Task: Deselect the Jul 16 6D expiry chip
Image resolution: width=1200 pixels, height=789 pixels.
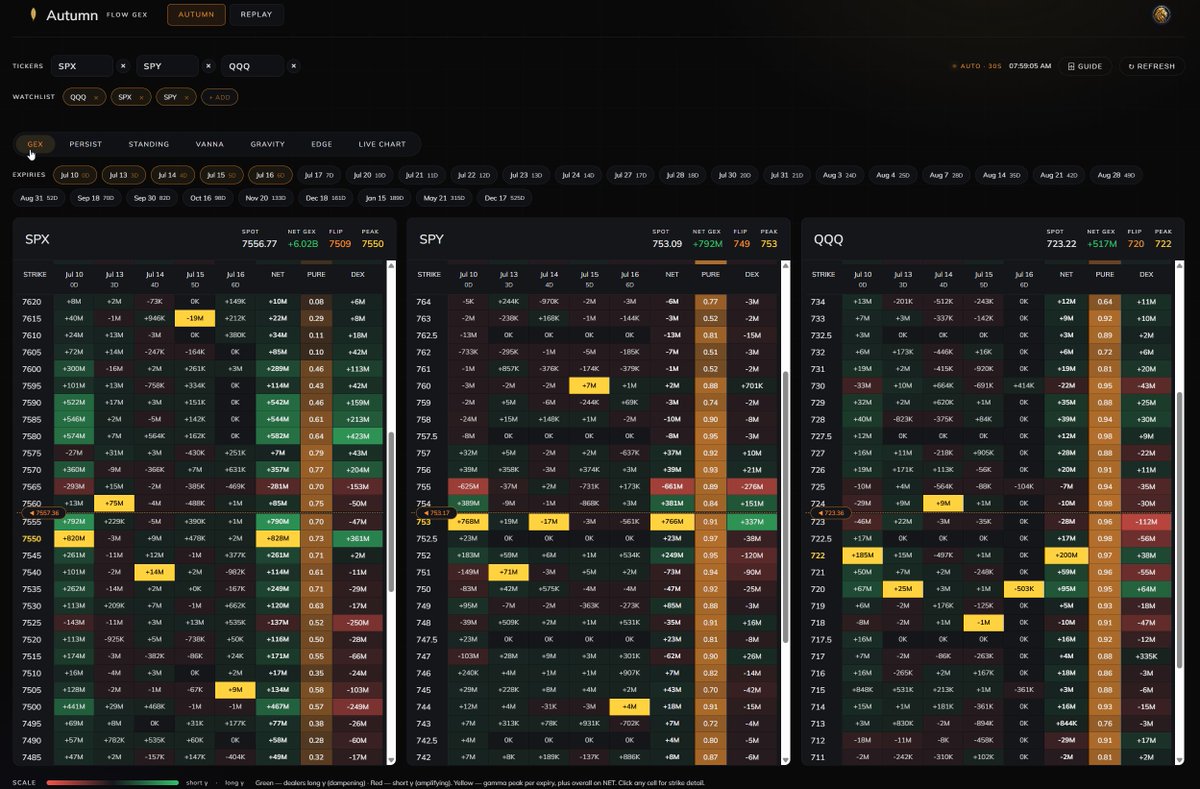Action: 270,175
